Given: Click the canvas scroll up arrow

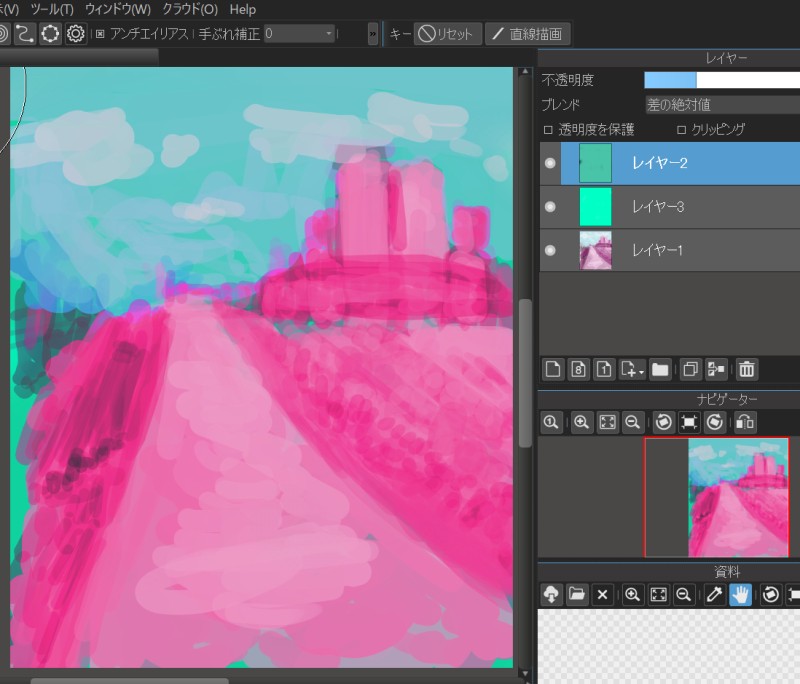Looking at the screenshot, I should coord(525,72).
